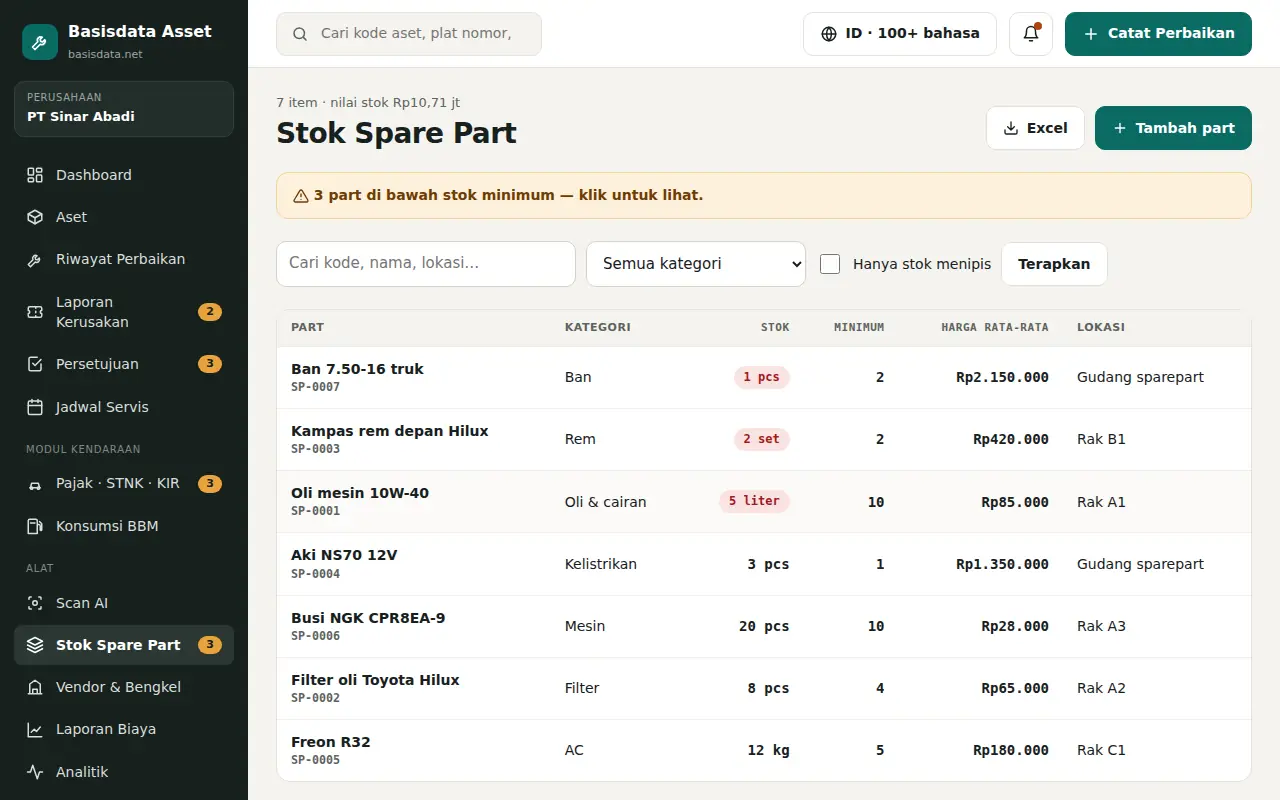This screenshot has height=800, width=1280.
Task: Open the Persetujuan menu item
Action: (x=124, y=364)
